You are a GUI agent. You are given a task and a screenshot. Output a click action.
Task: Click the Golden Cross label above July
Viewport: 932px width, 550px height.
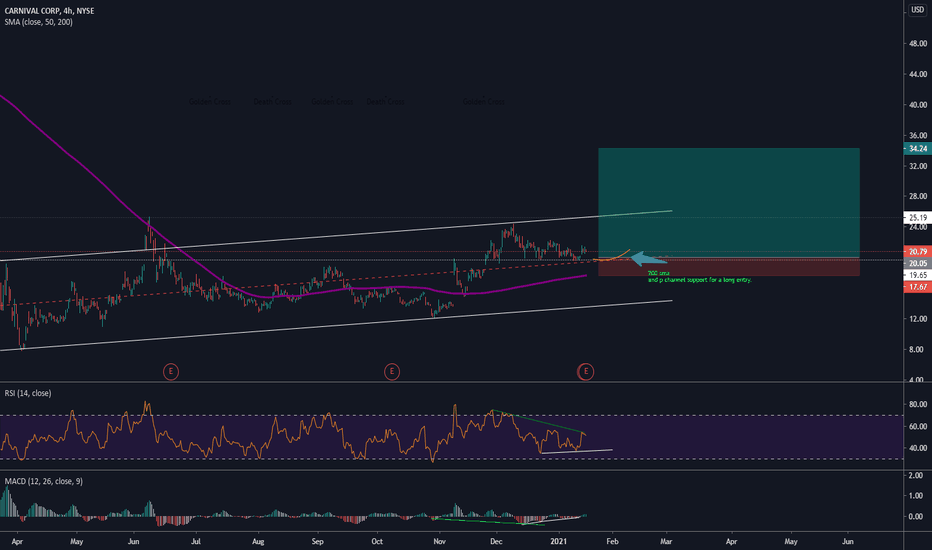coord(210,102)
